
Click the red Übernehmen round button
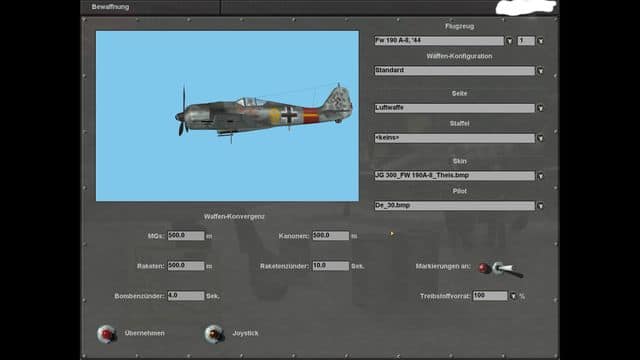pyautogui.click(x=107, y=334)
